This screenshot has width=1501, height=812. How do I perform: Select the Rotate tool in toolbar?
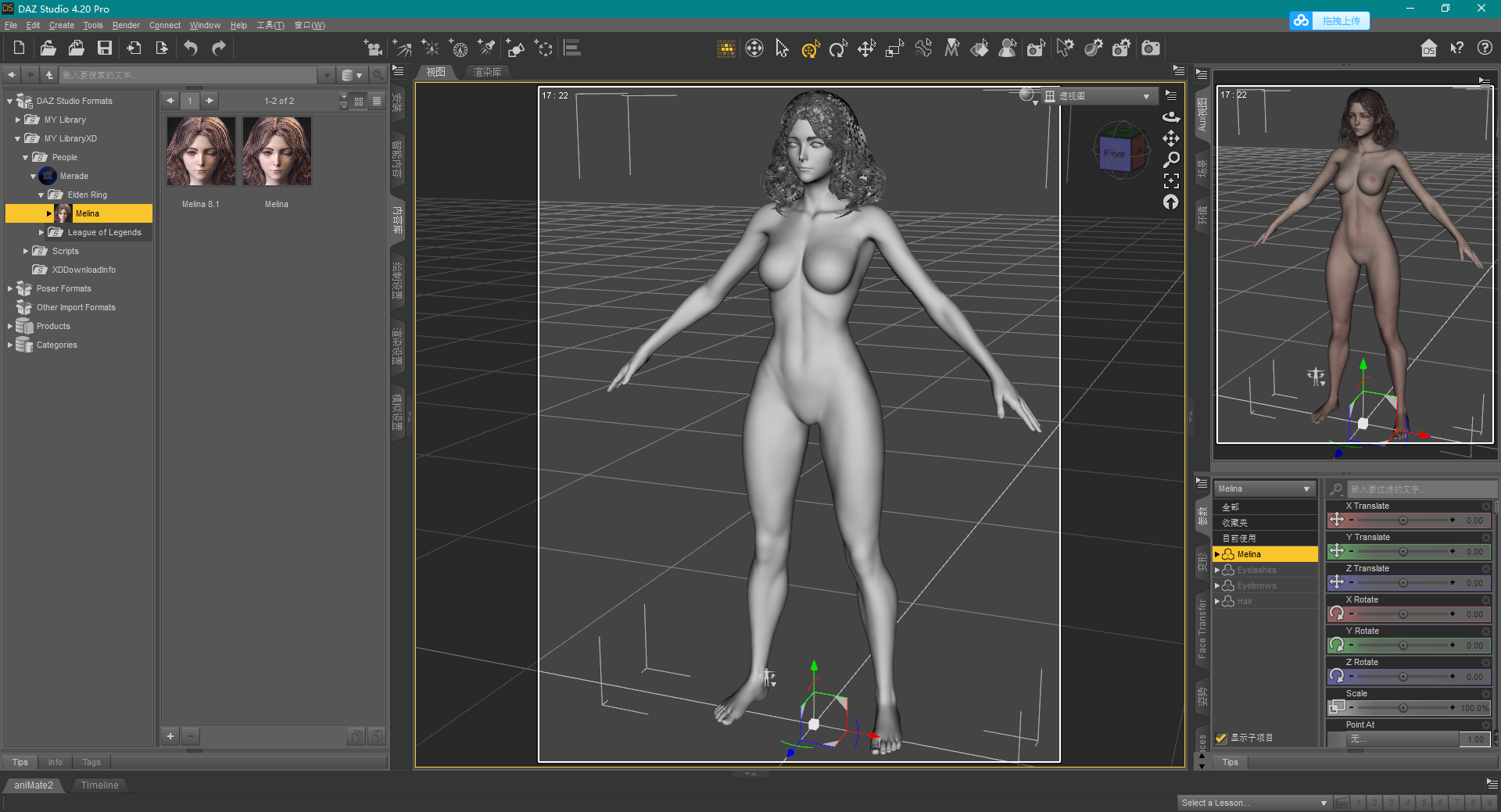[x=838, y=49]
